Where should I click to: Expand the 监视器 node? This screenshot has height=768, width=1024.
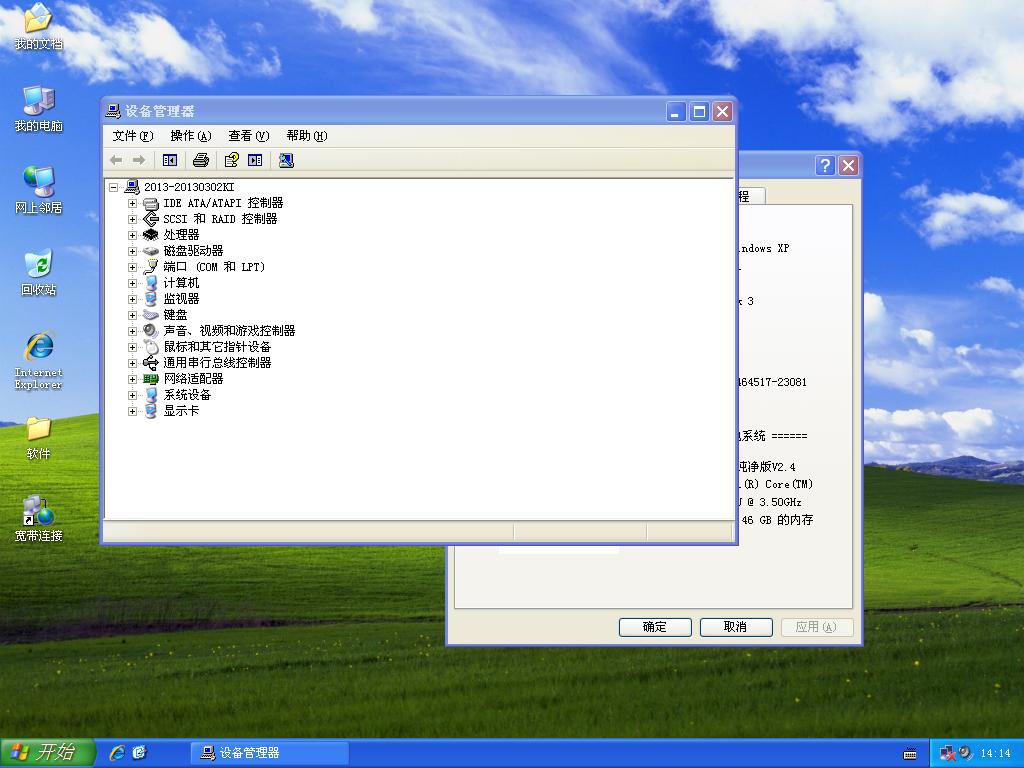133,299
